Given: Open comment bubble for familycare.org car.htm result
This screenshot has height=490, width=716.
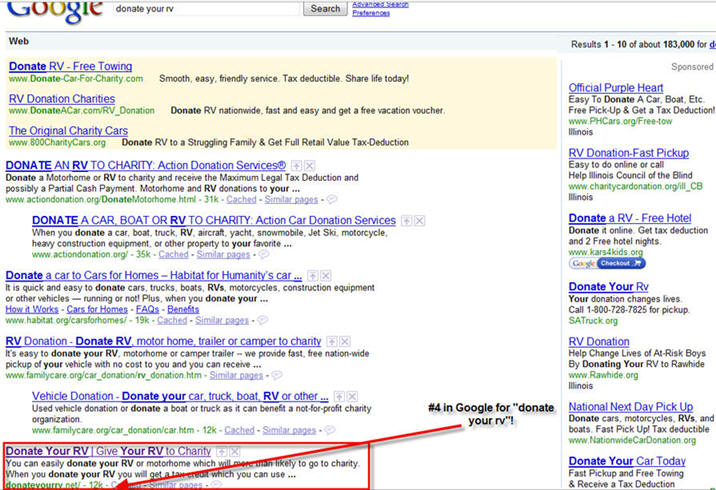Looking at the screenshot, I should pyautogui.click(x=330, y=430).
